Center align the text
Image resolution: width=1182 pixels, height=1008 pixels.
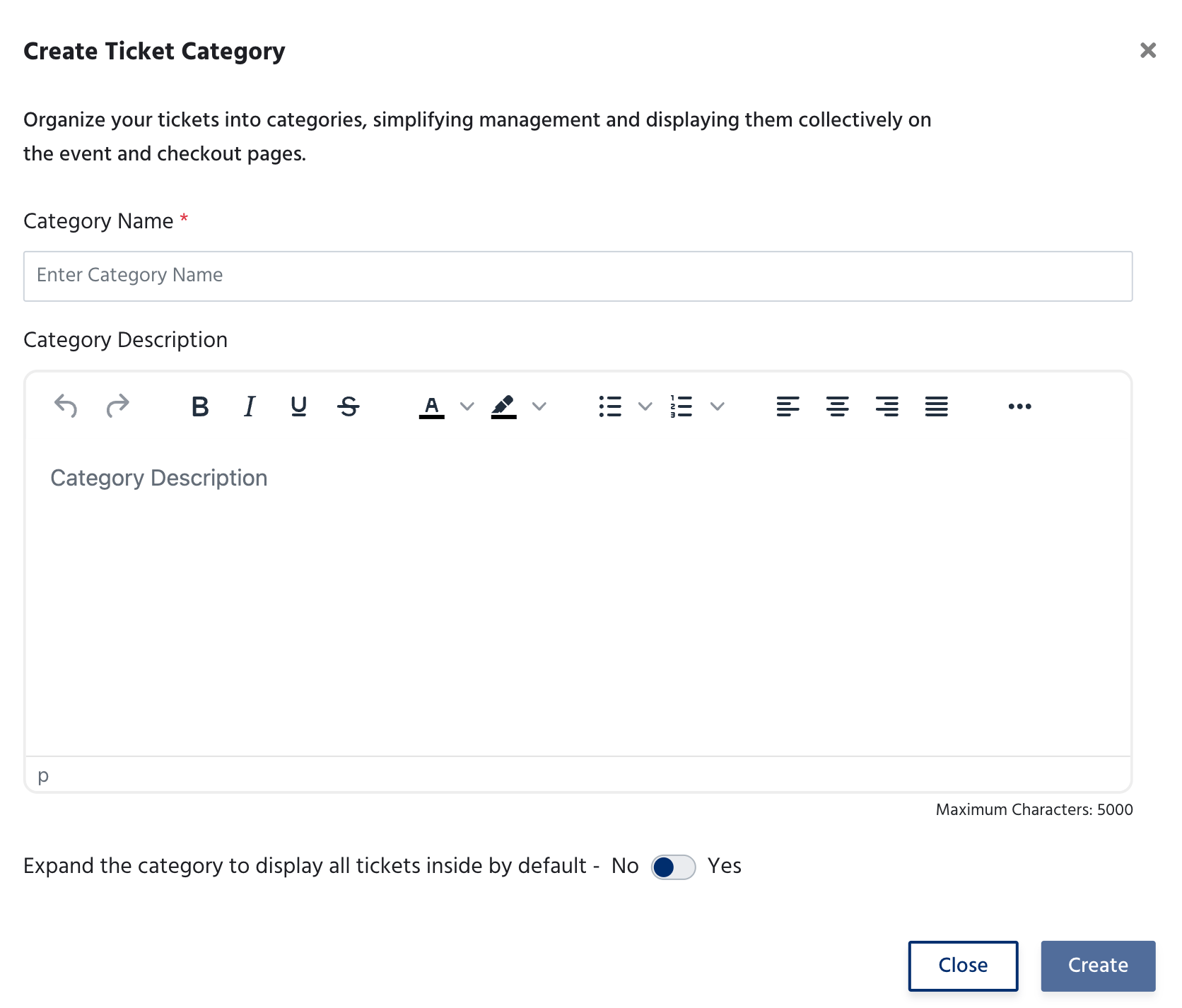point(838,406)
